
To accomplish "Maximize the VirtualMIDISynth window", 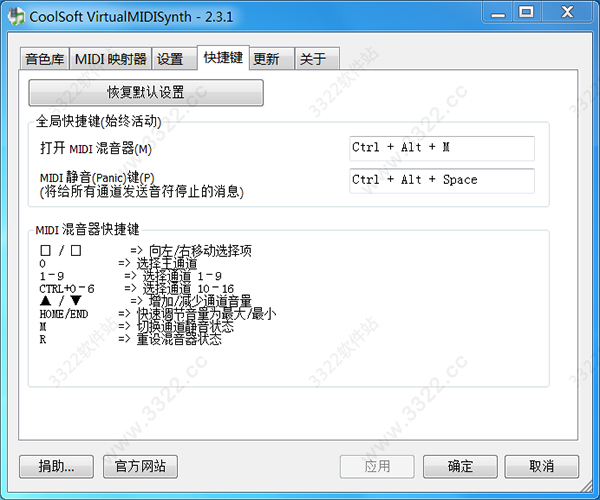I will click(527, 13).
